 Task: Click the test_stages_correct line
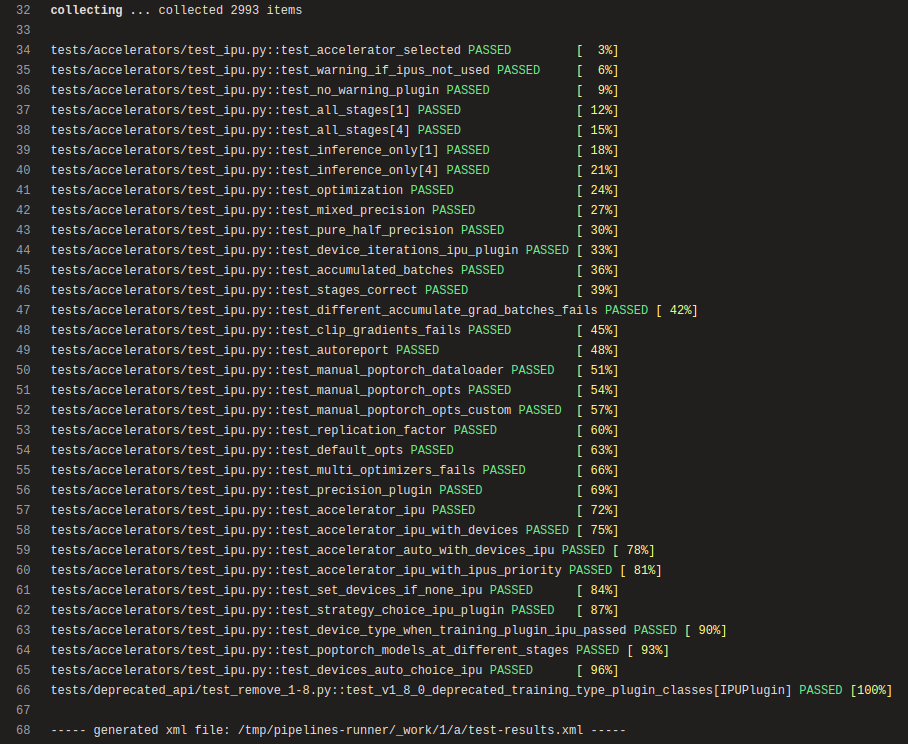tap(334, 289)
